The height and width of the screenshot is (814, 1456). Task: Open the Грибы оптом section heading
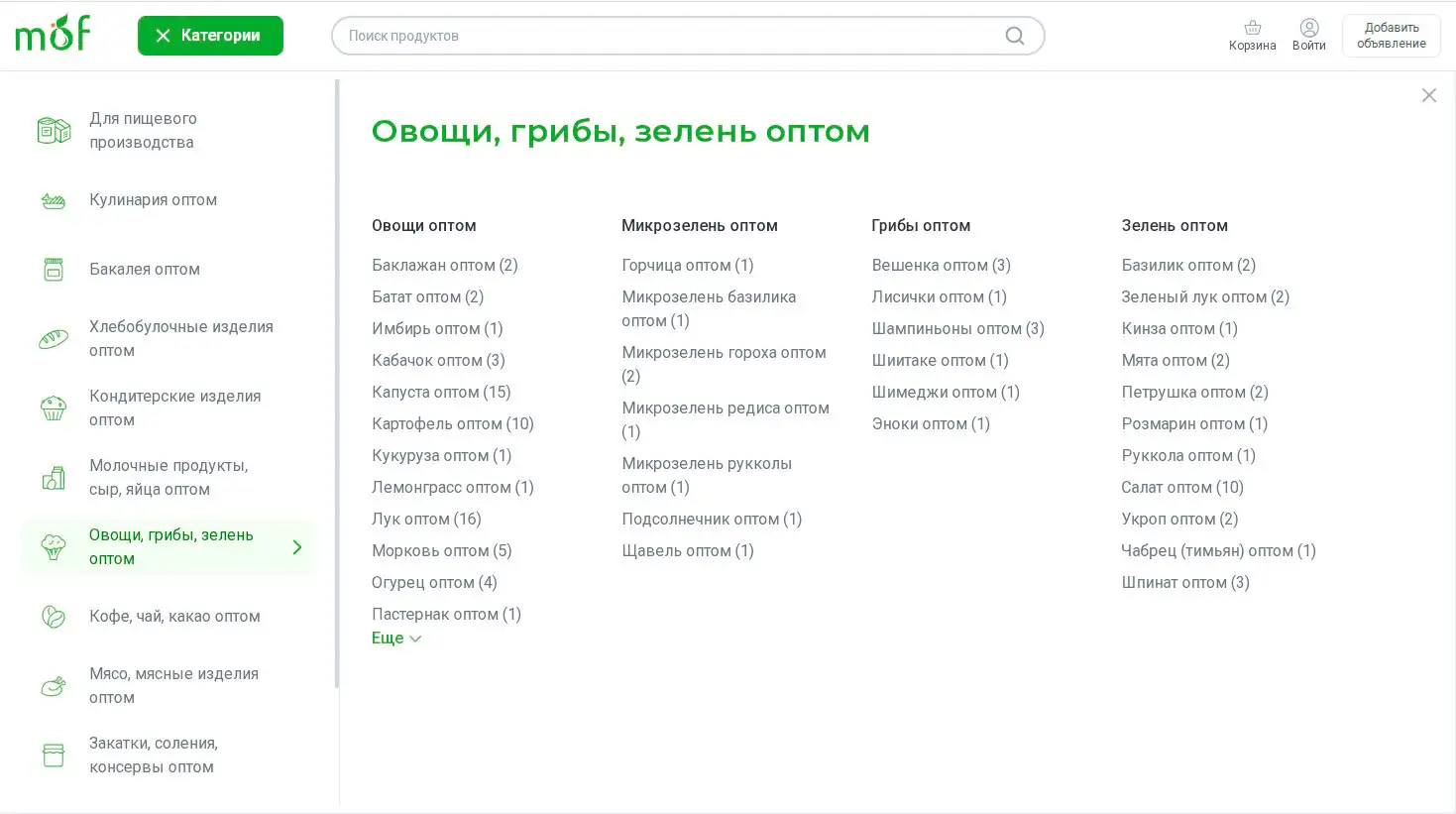921,225
